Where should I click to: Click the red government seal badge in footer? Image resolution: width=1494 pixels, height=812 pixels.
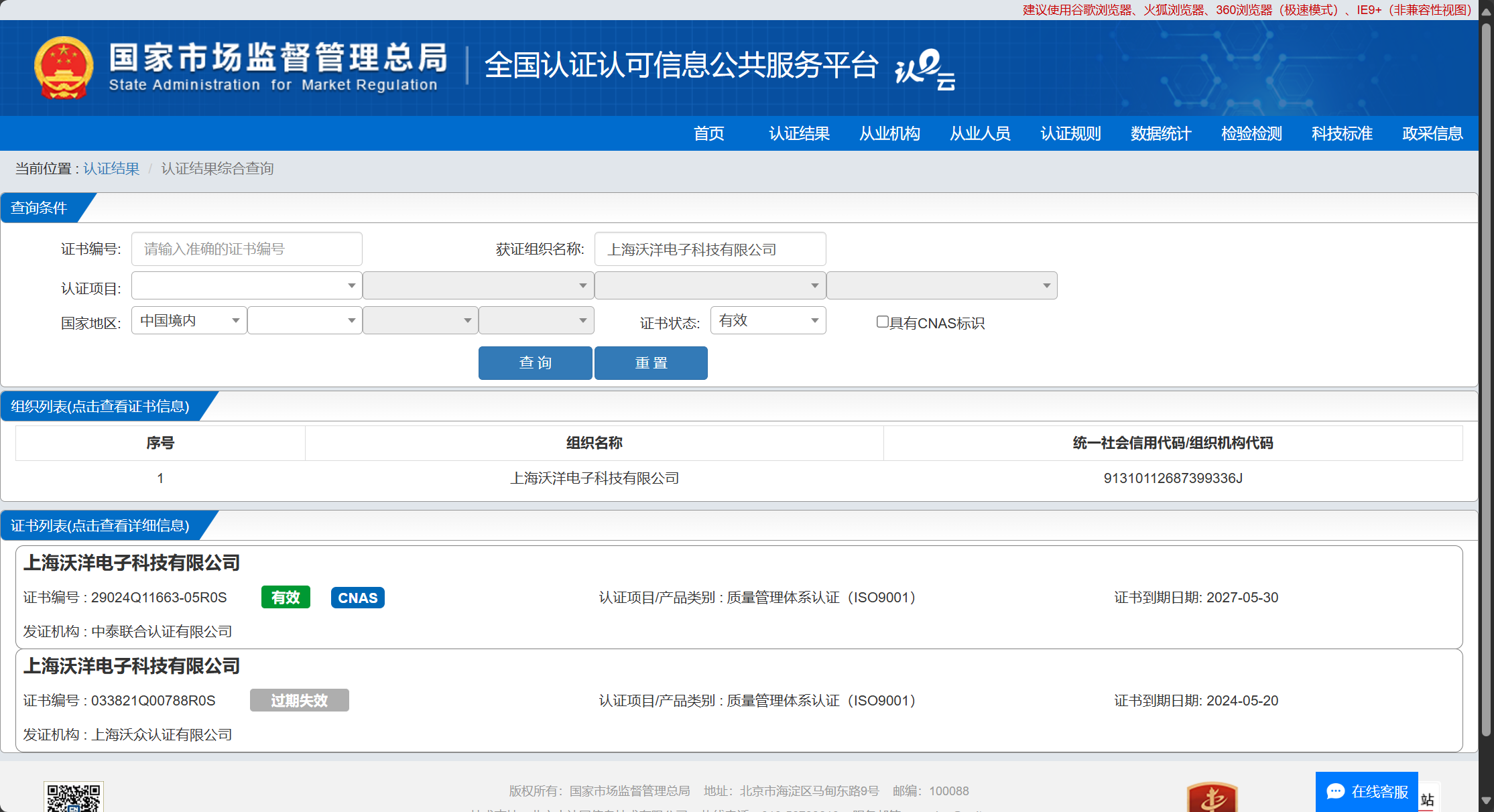[1212, 797]
